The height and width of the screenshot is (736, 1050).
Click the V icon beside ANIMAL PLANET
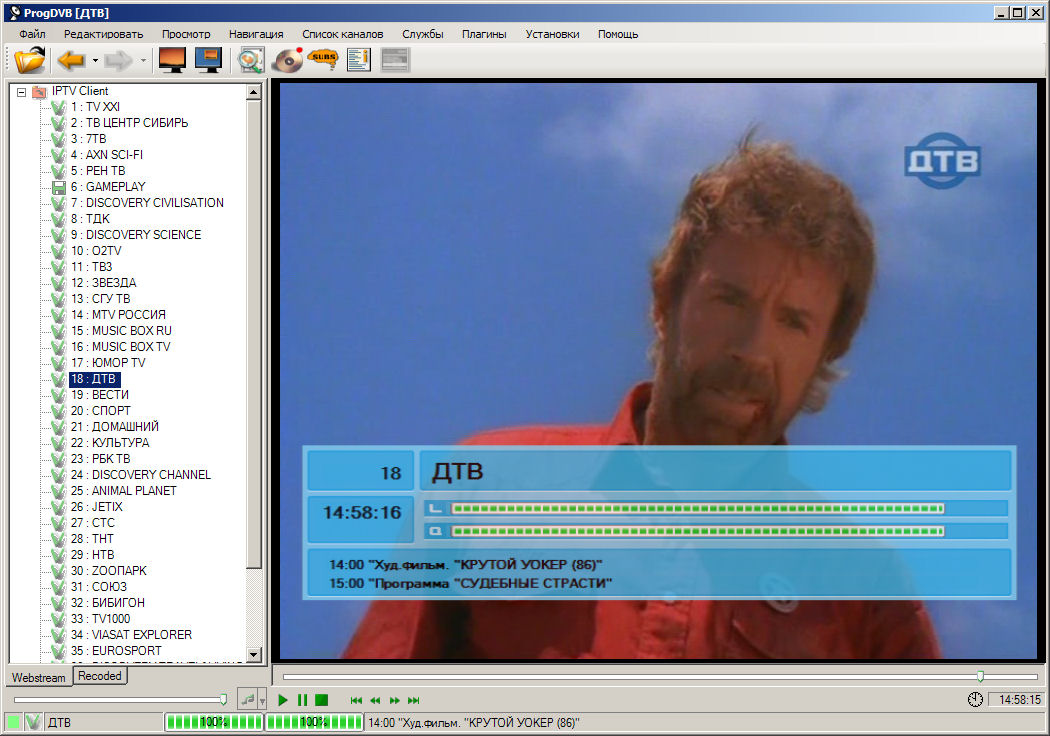pos(59,491)
